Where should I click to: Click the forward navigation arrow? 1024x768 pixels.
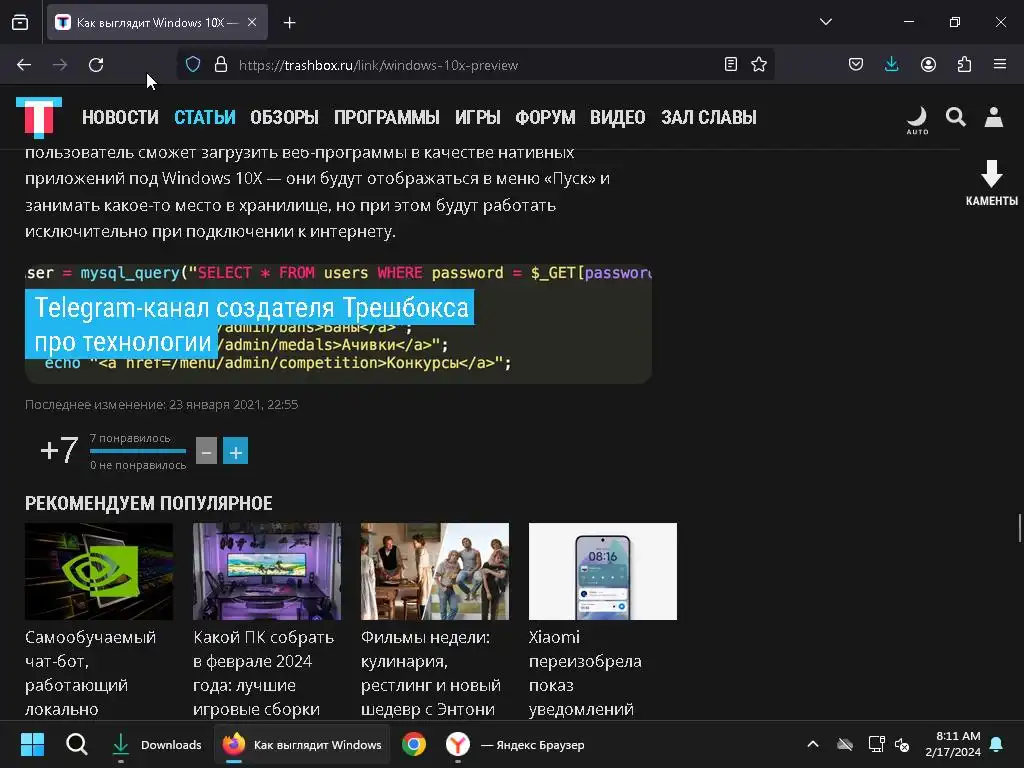60,65
